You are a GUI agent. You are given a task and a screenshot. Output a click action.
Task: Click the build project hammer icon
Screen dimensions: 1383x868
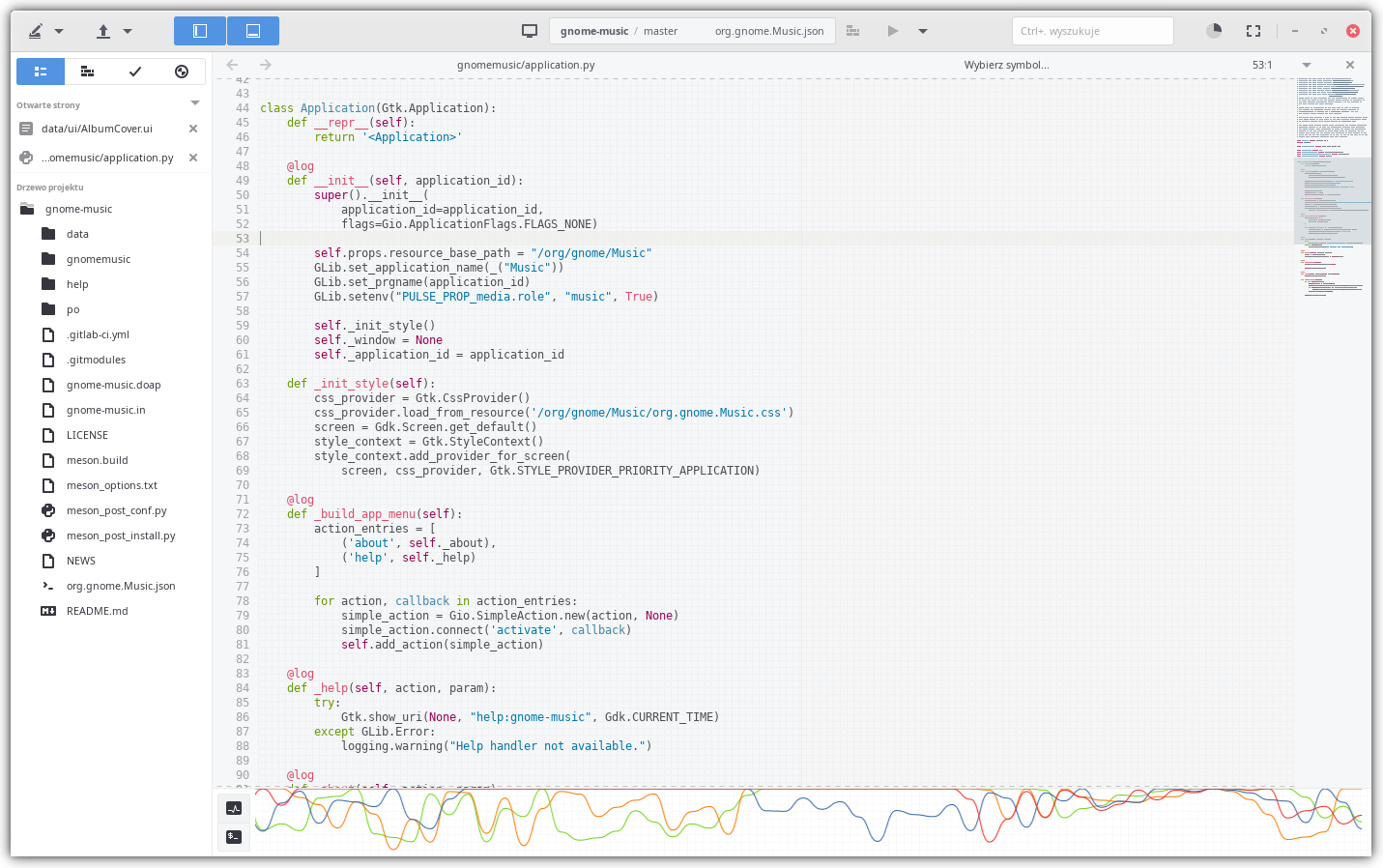[852, 31]
